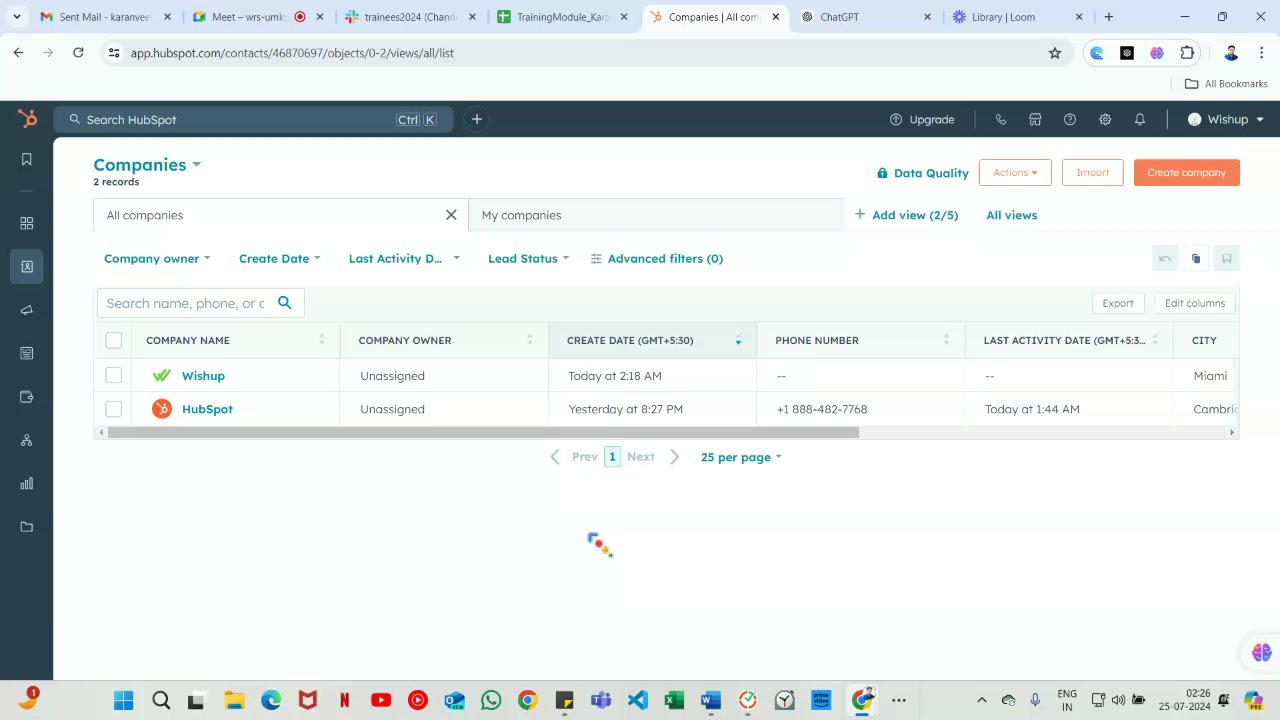
Task: Open the Workspaces grid icon in sidebar
Action: tap(27, 223)
